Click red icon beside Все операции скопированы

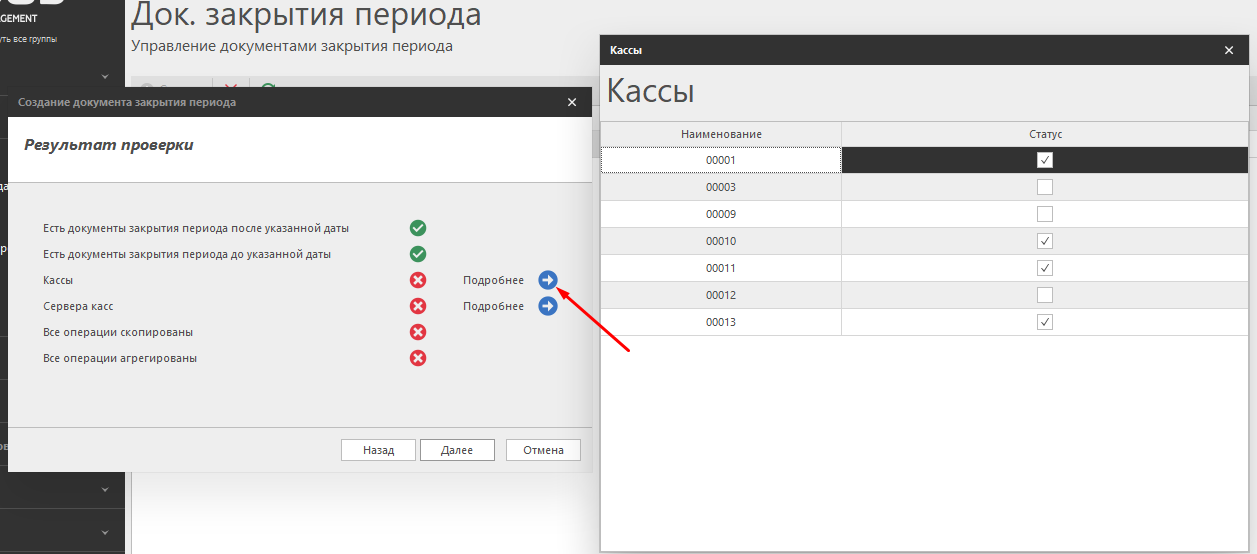[418, 332]
